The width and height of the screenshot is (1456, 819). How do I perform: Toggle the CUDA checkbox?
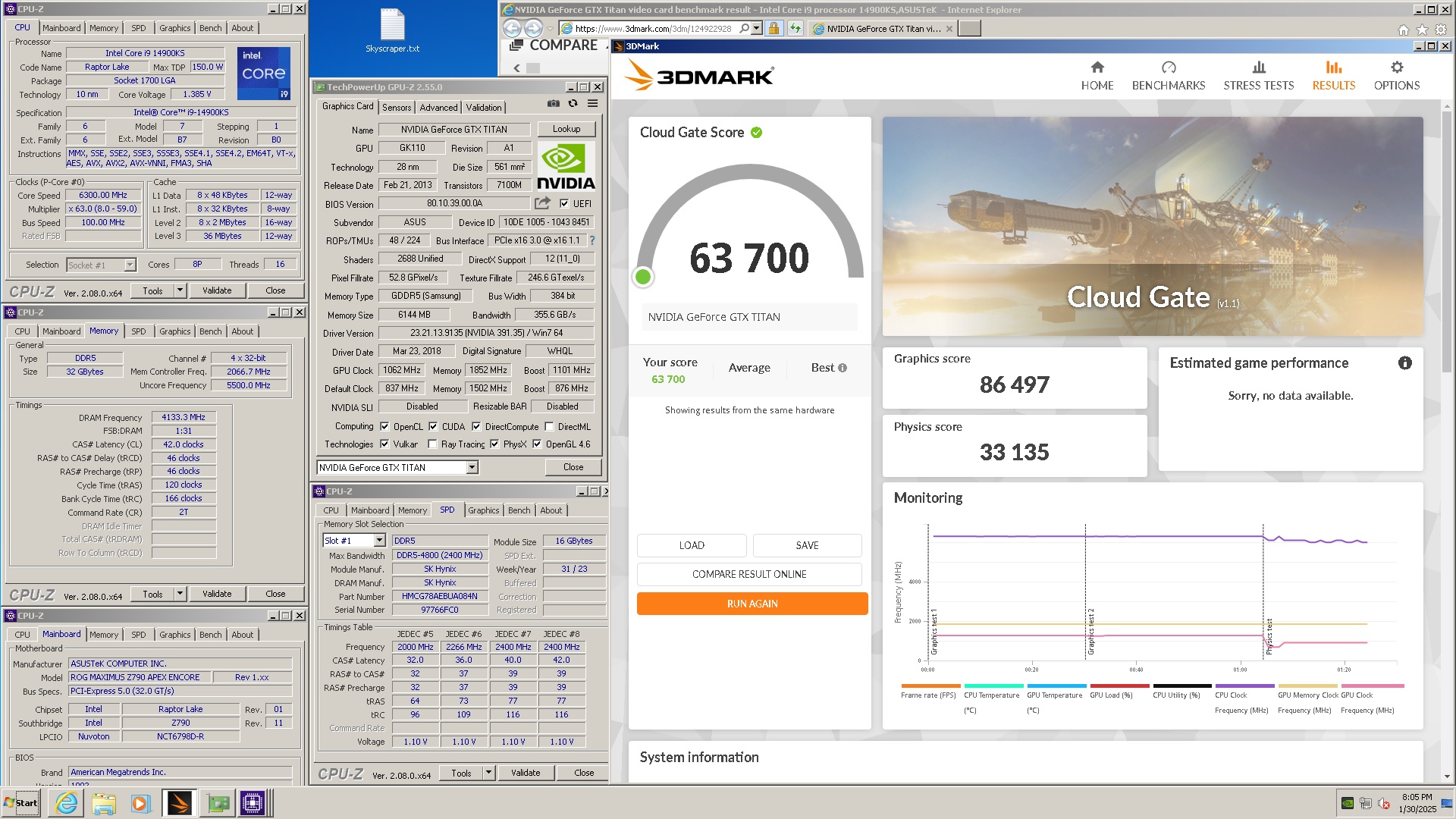tap(433, 427)
